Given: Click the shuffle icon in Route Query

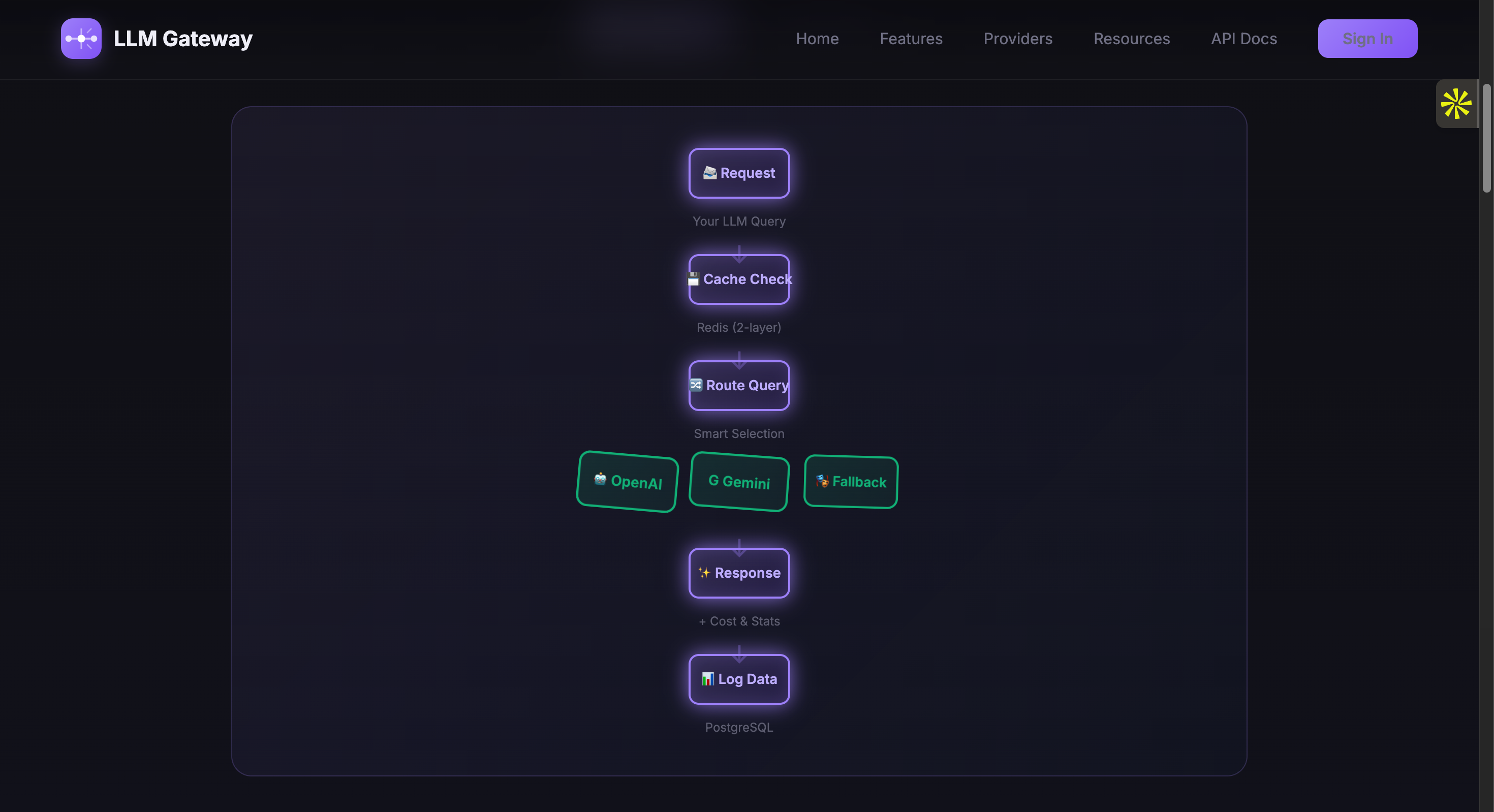Looking at the screenshot, I should pyautogui.click(x=696, y=385).
